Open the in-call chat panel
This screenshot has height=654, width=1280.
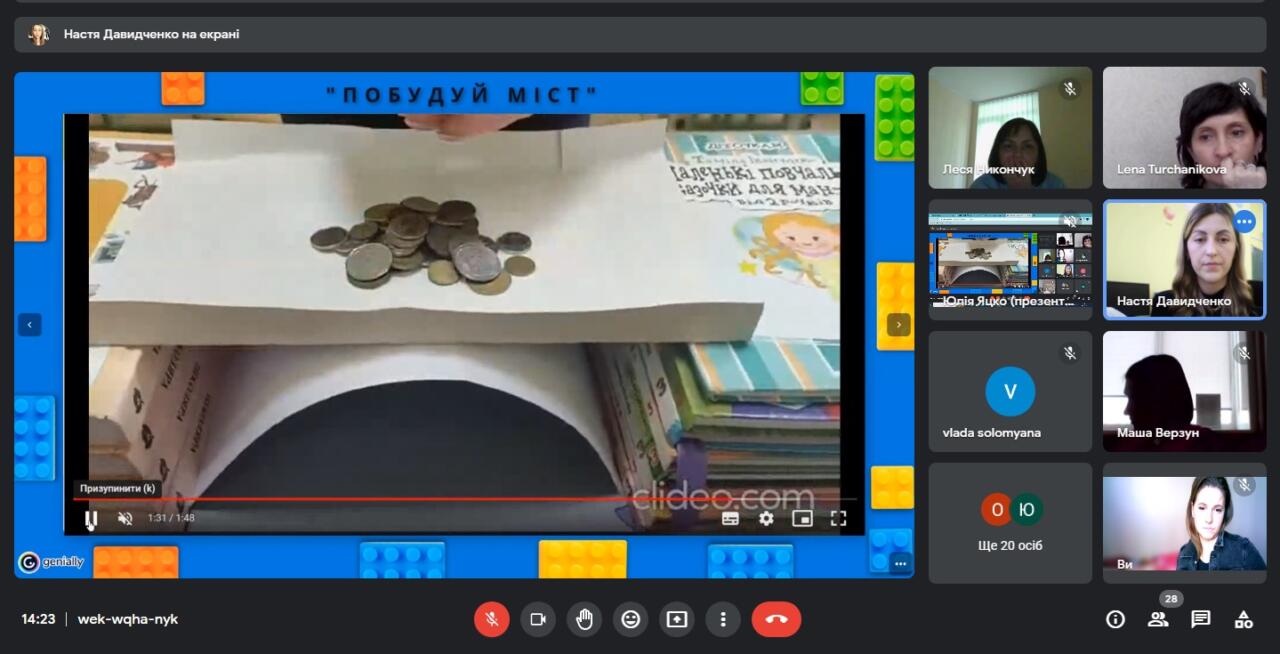pyautogui.click(x=1201, y=619)
